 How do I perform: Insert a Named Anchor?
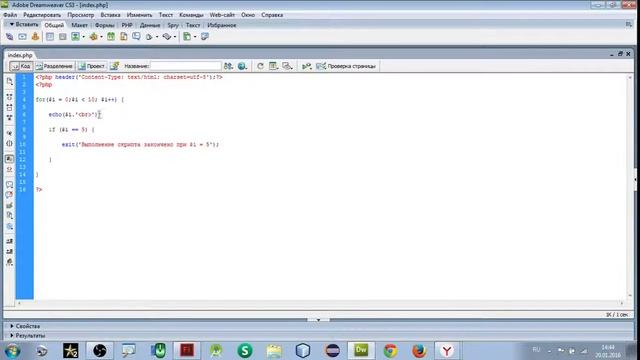[x=36, y=37]
